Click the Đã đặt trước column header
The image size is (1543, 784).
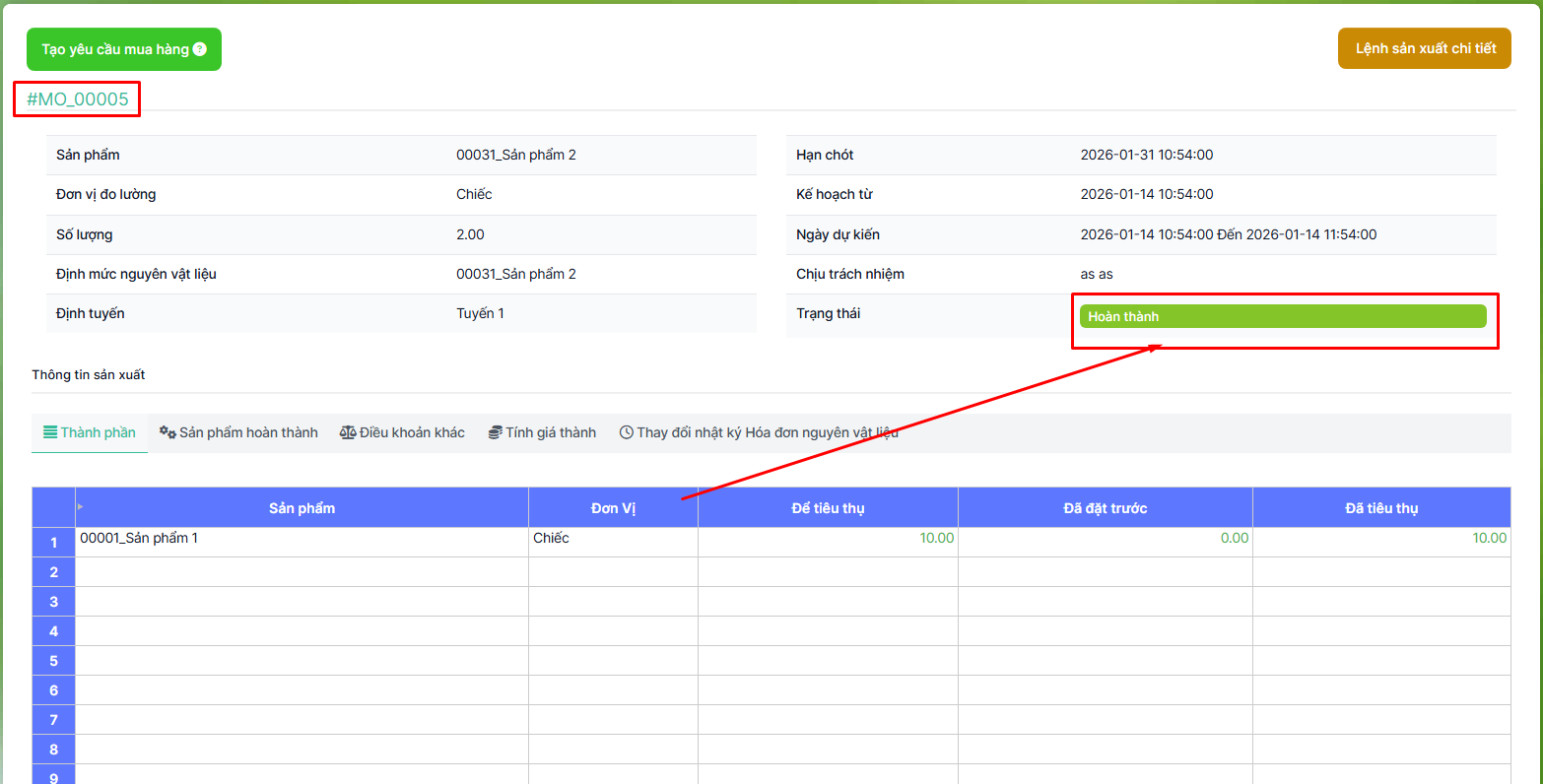click(1105, 508)
